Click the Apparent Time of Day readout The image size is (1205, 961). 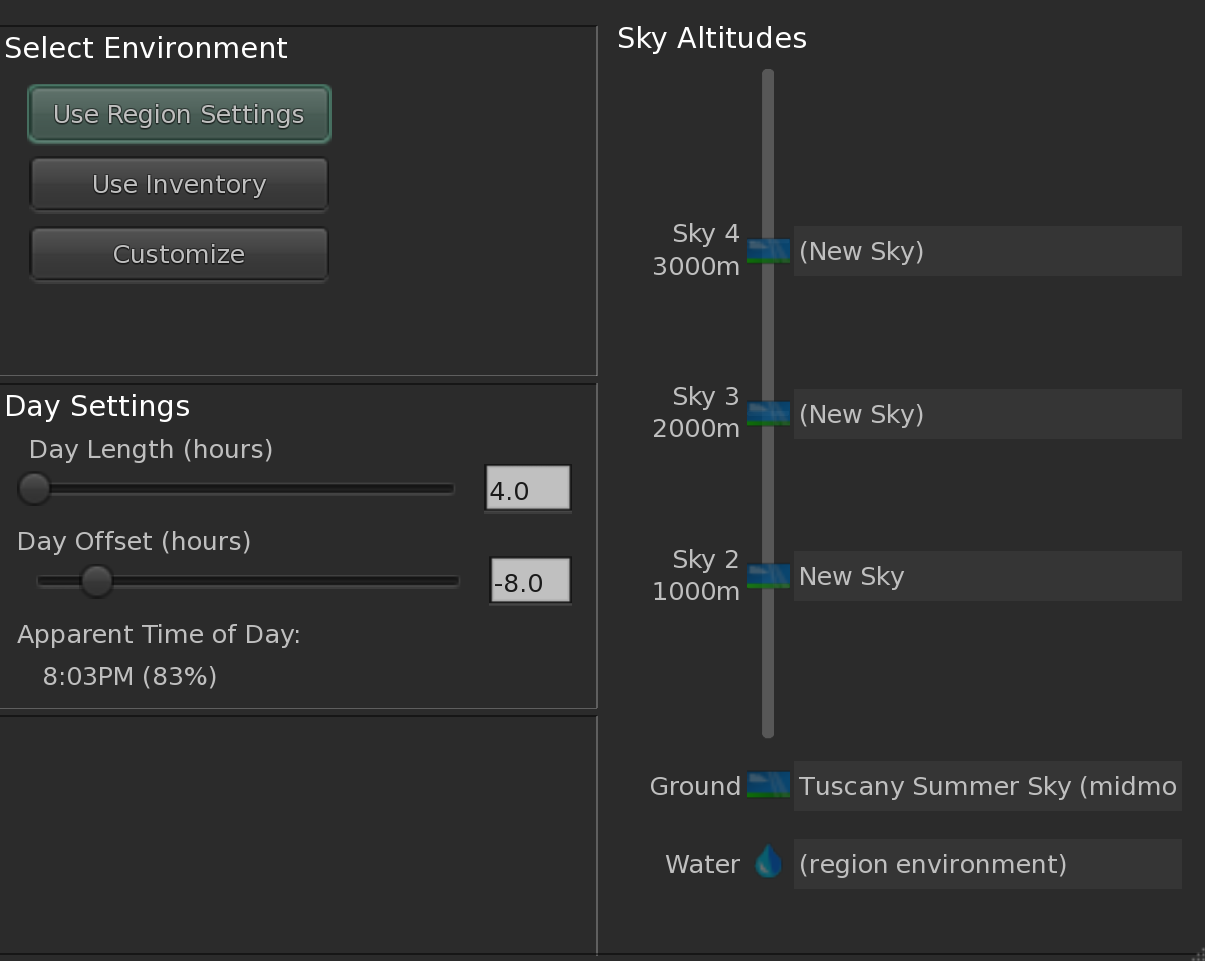tap(130, 677)
